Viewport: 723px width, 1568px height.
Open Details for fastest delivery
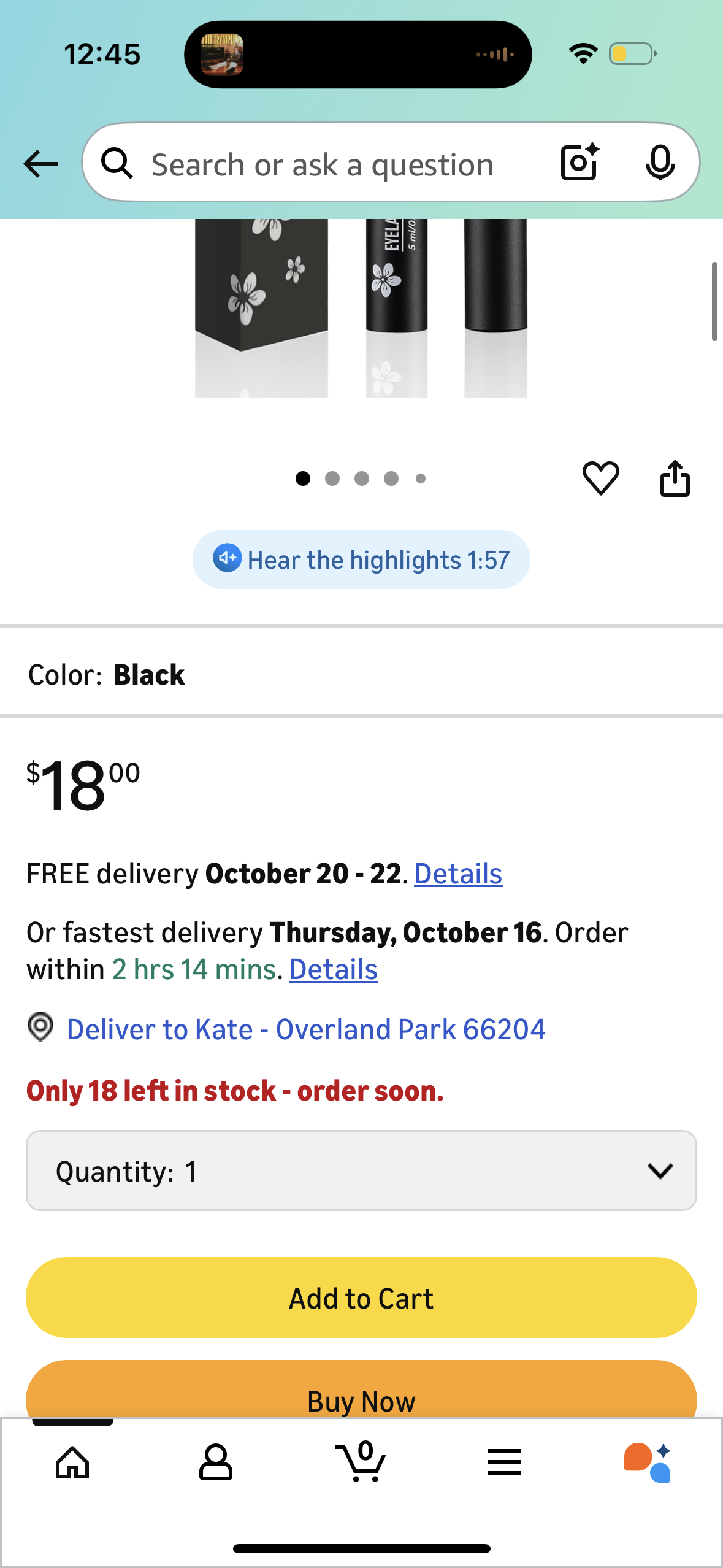[x=334, y=969]
